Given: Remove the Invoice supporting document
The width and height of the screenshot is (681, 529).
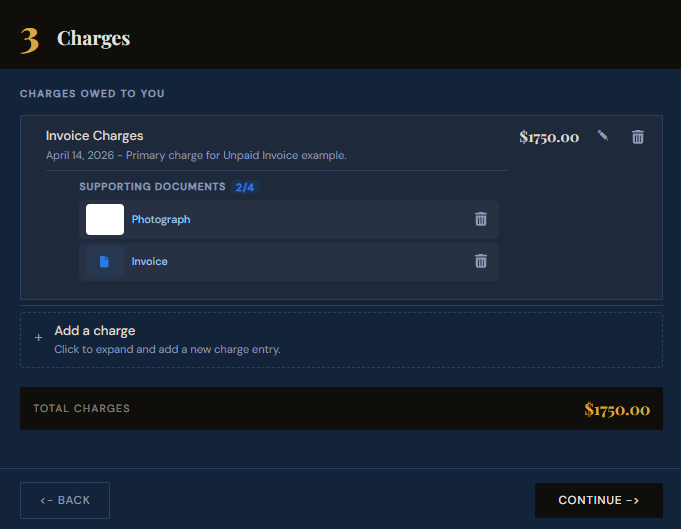Looking at the screenshot, I should pos(481,261).
